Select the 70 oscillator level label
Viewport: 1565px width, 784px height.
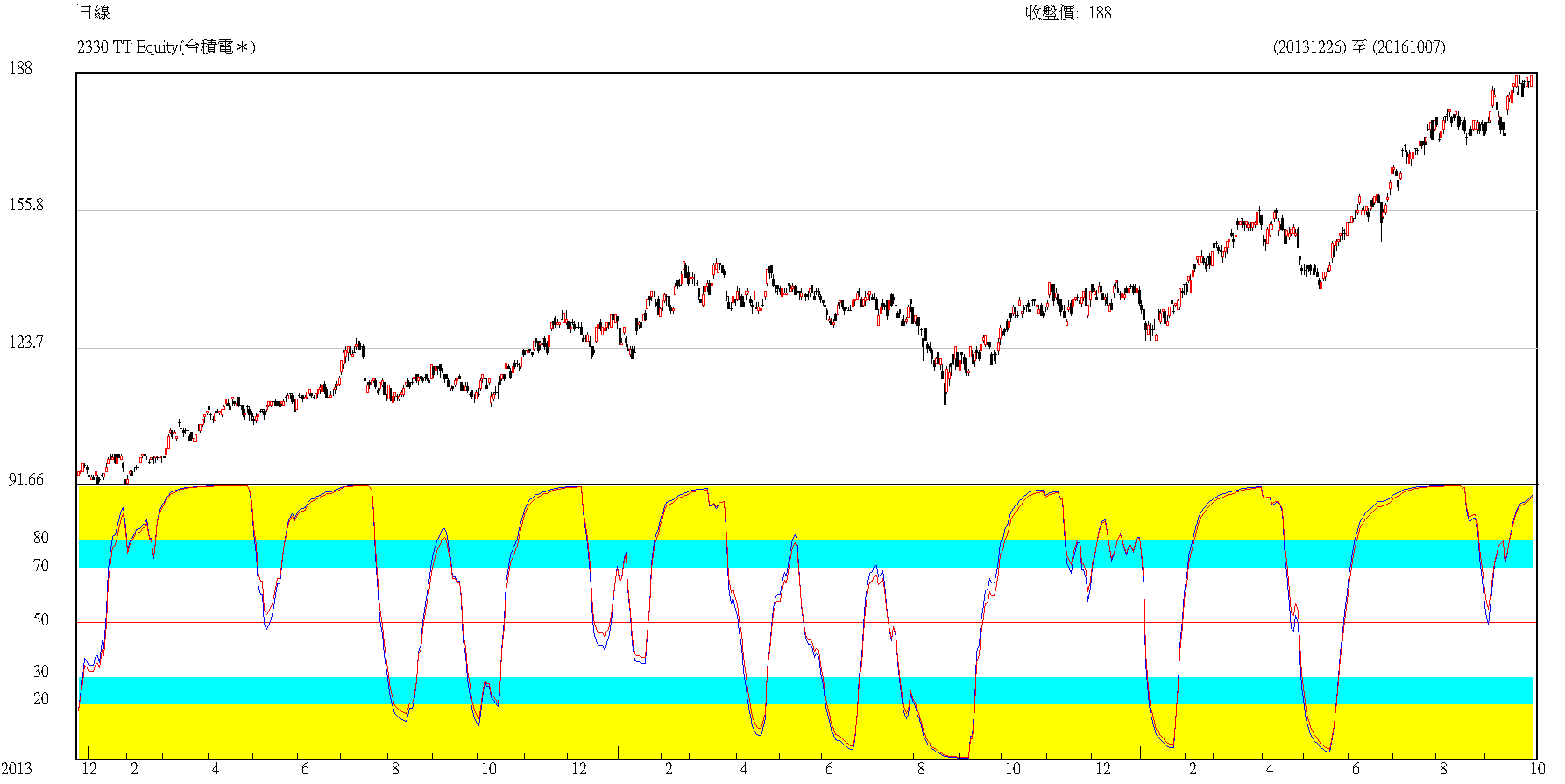40,565
